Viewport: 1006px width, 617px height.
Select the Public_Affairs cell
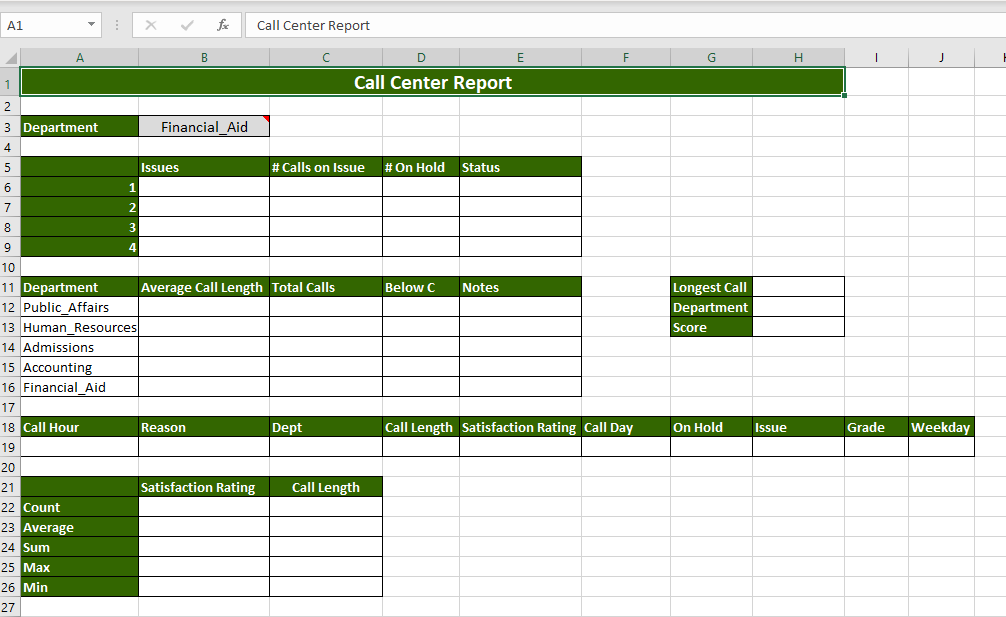[80, 307]
